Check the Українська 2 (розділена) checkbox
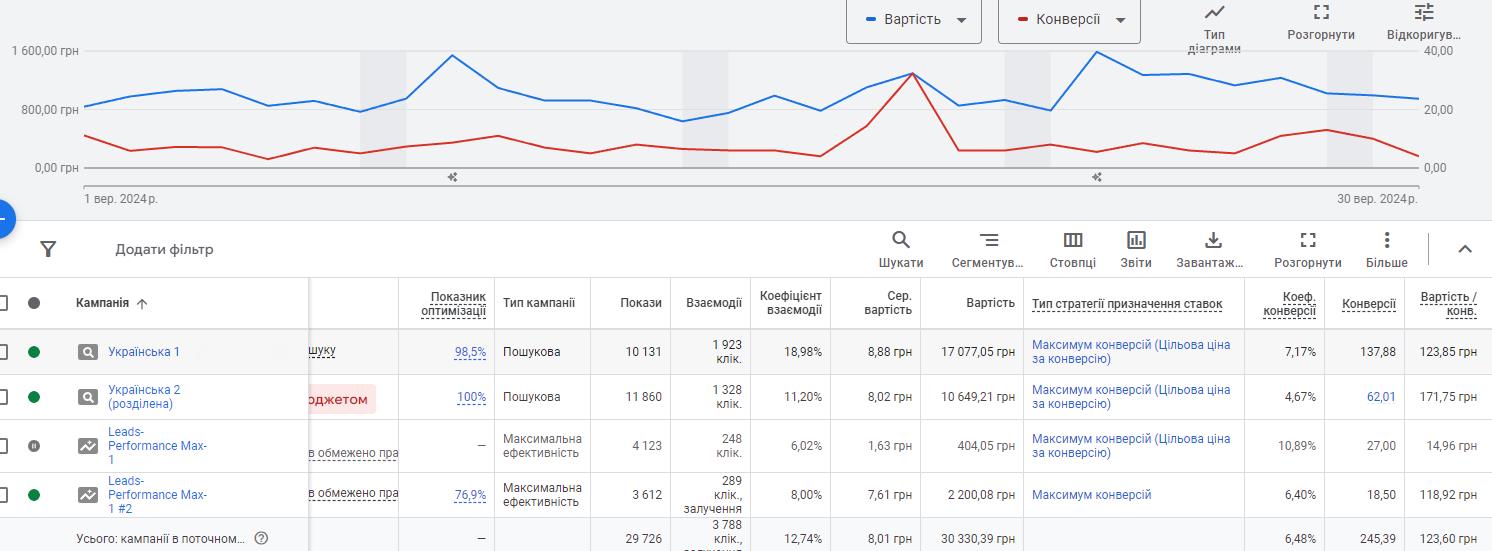The height and width of the screenshot is (551, 1492). click(3, 397)
